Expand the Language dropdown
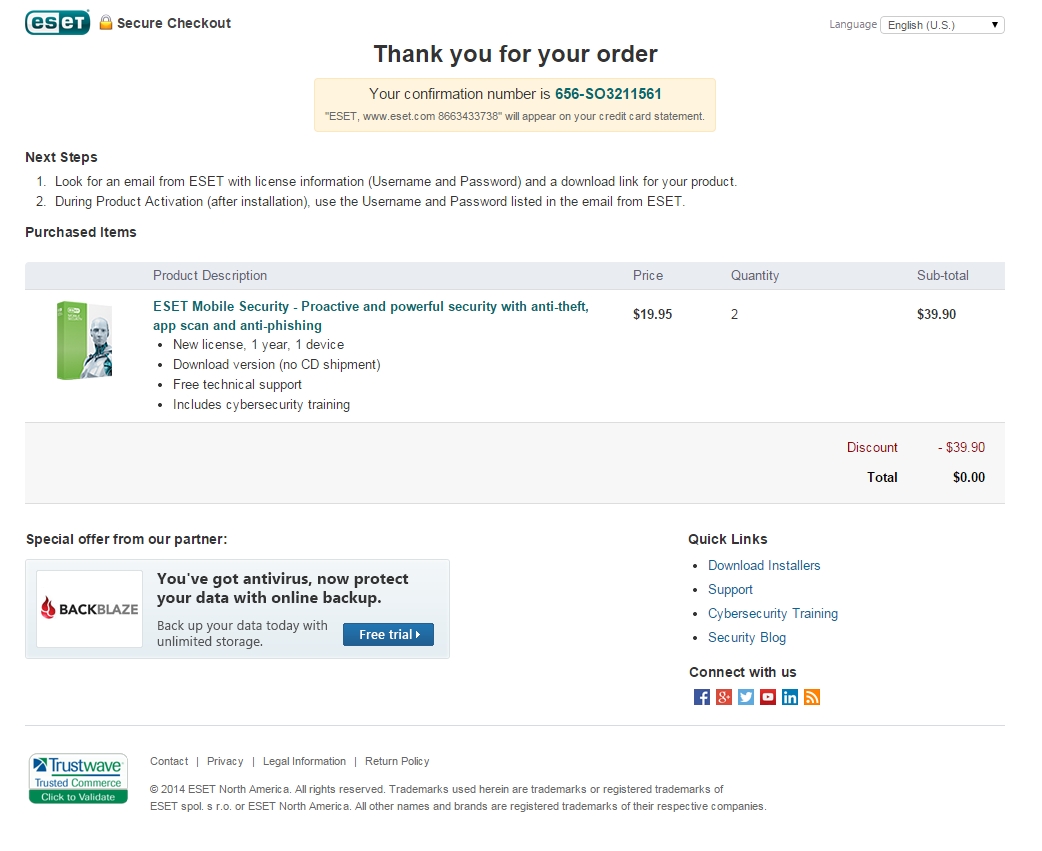The height and width of the screenshot is (851, 1042). [942, 25]
